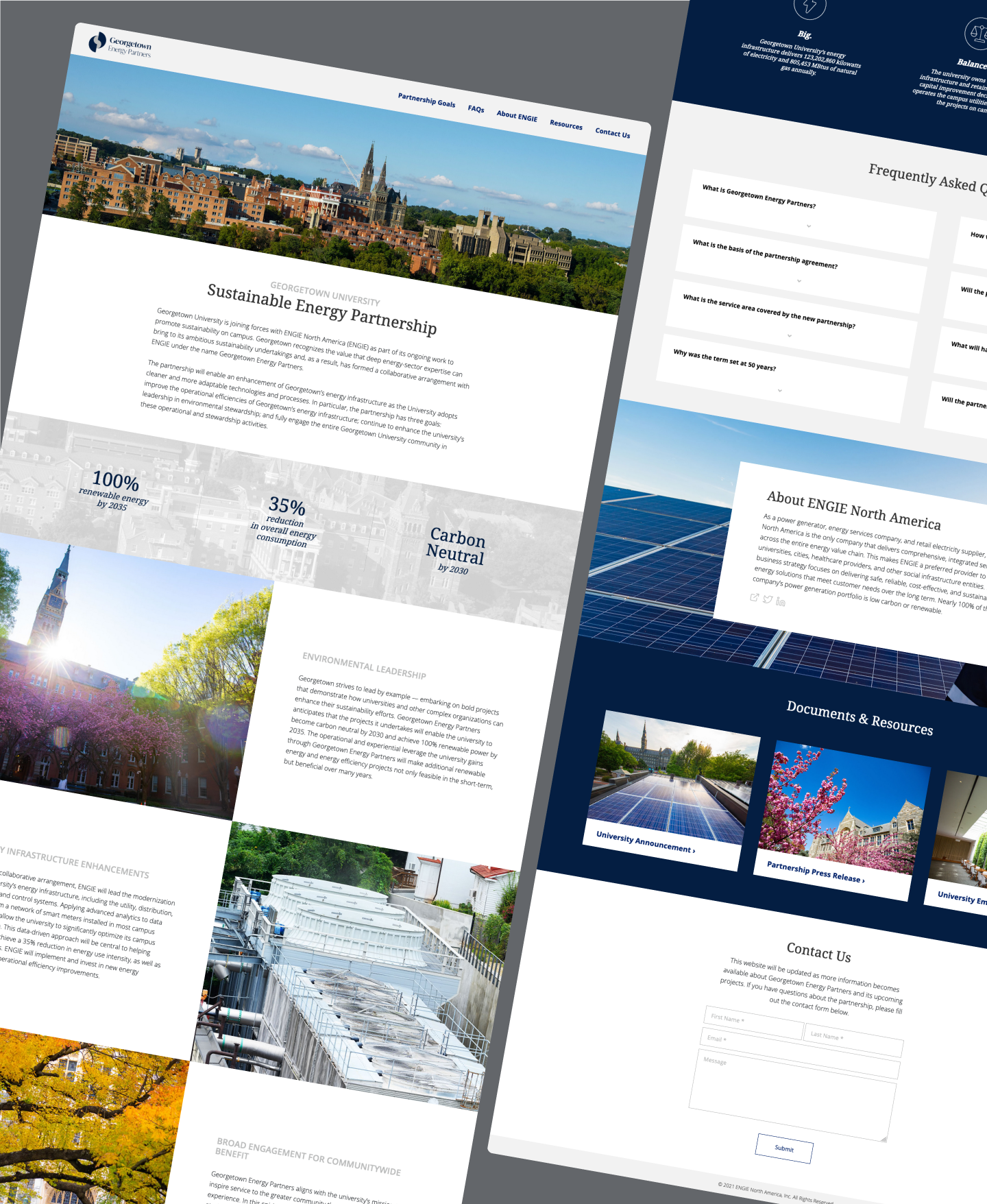The height and width of the screenshot is (1204, 987).
Task: Click the solar panel campus thumbnail
Action: [673, 777]
